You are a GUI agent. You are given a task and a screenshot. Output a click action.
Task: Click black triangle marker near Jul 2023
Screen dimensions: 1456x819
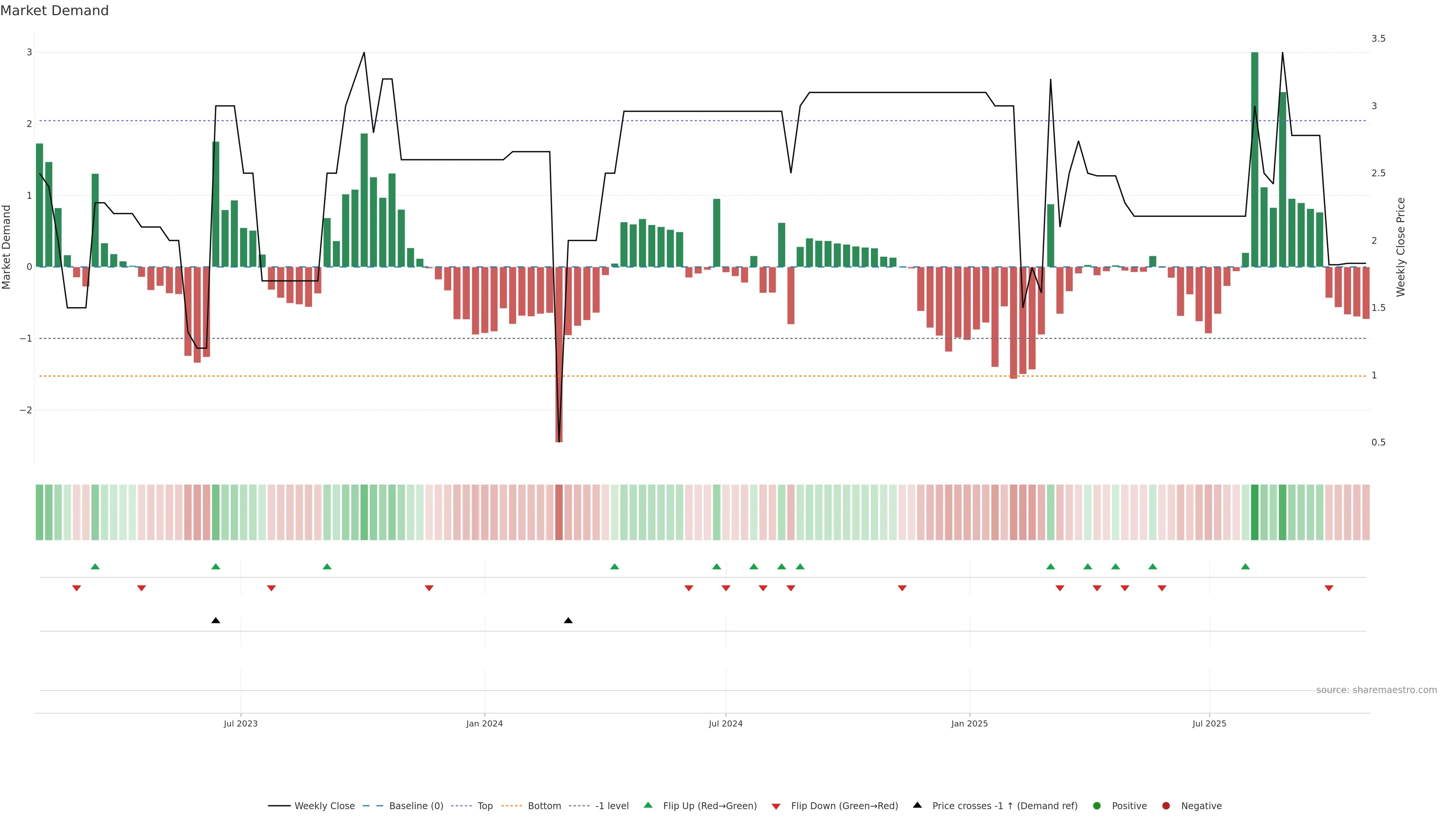[x=215, y=621]
